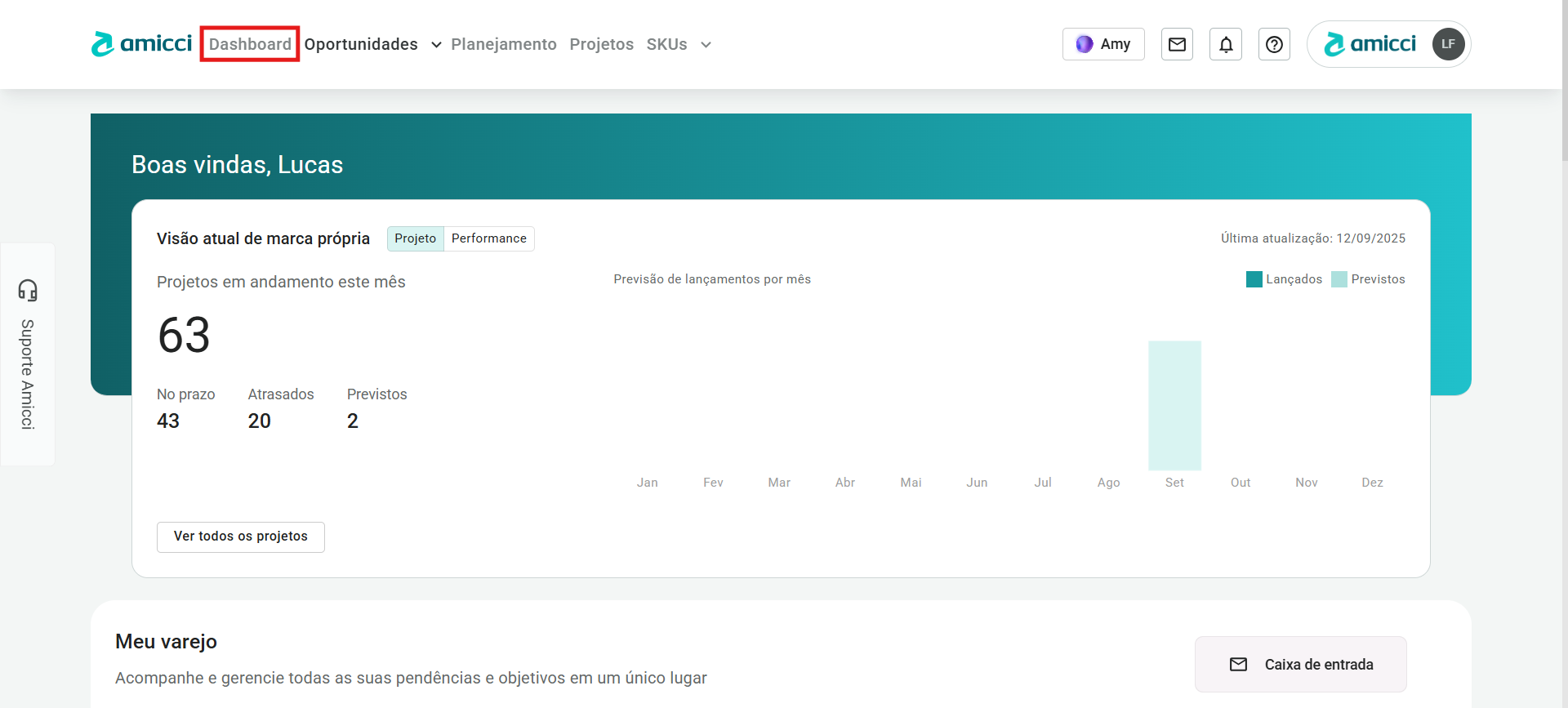
Task: Open the Oportunidades menu
Action: click(x=361, y=44)
